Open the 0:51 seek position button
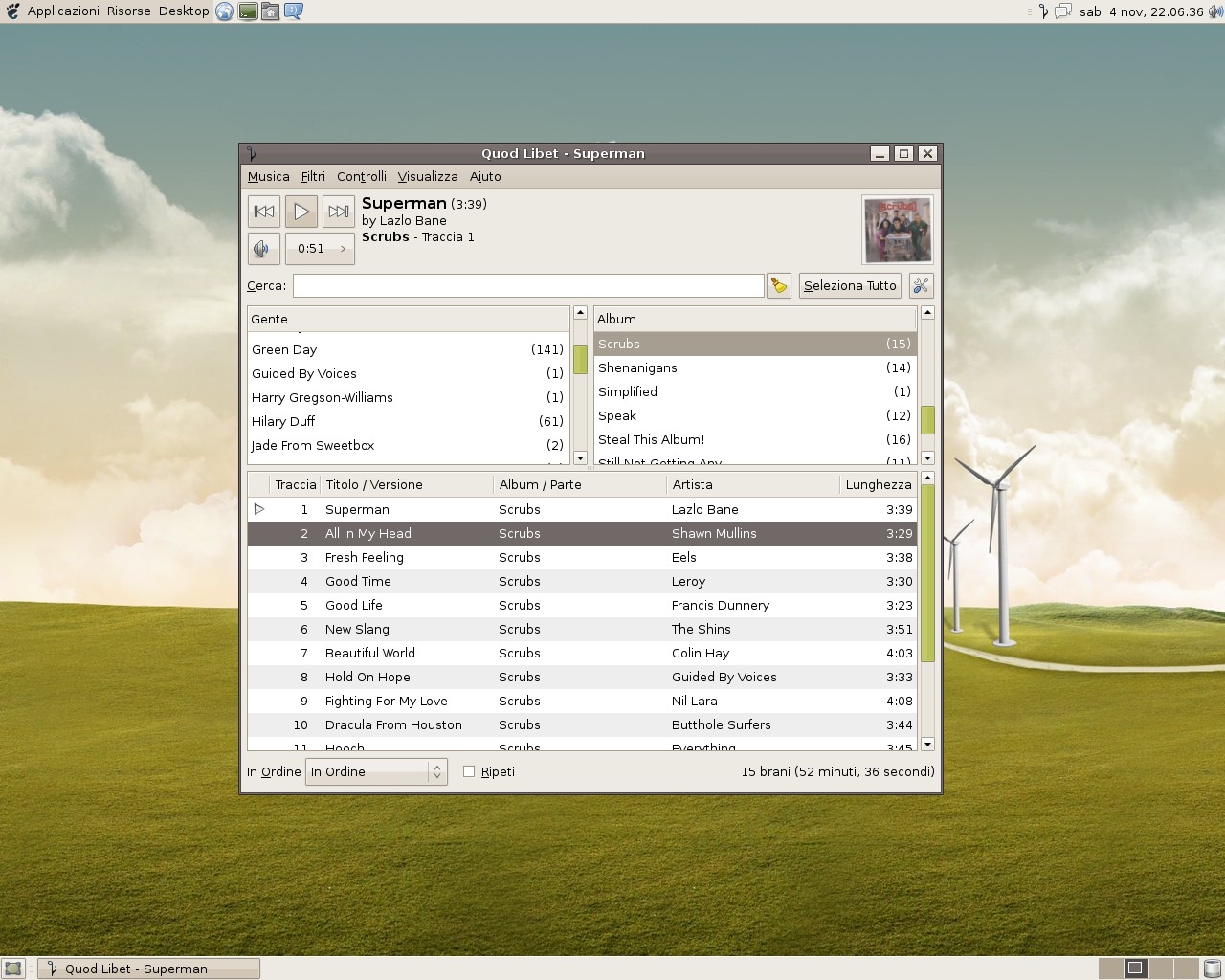This screenshot has width=1225, height=980. pos(321,249)
